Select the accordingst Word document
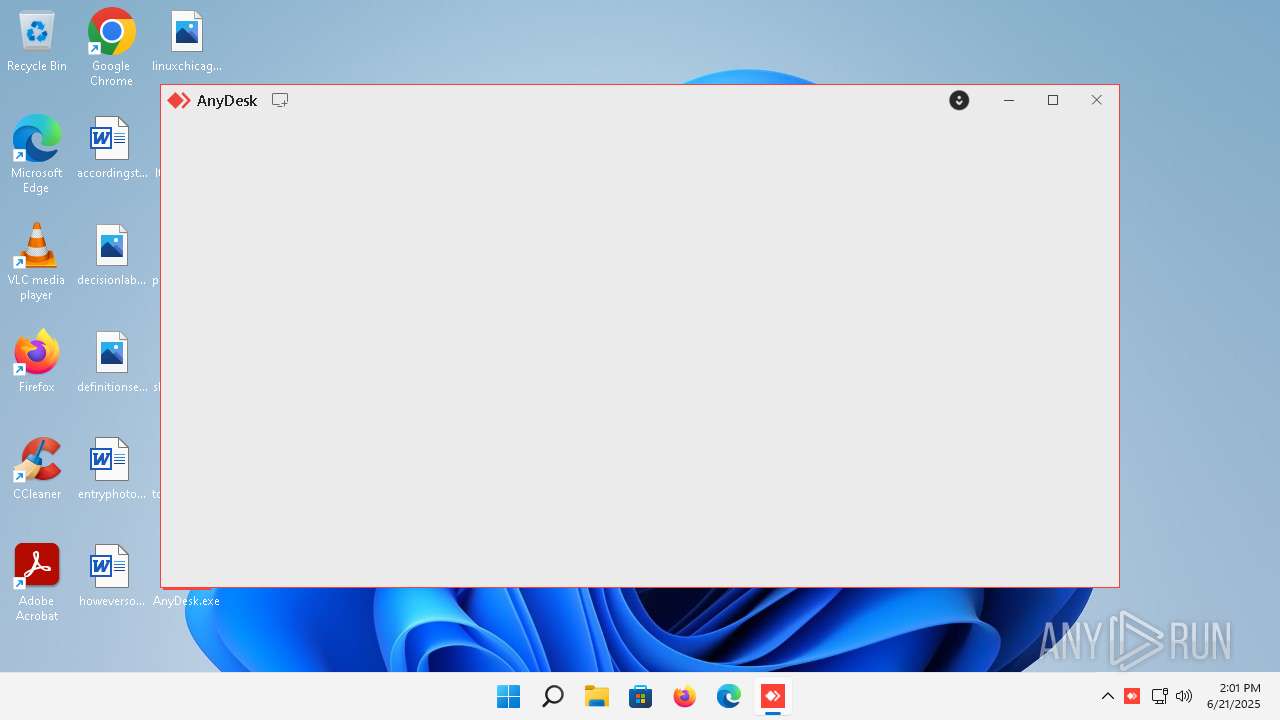Screen dimensions: 1280x720 pyautogui.click(x=112, y=149)
